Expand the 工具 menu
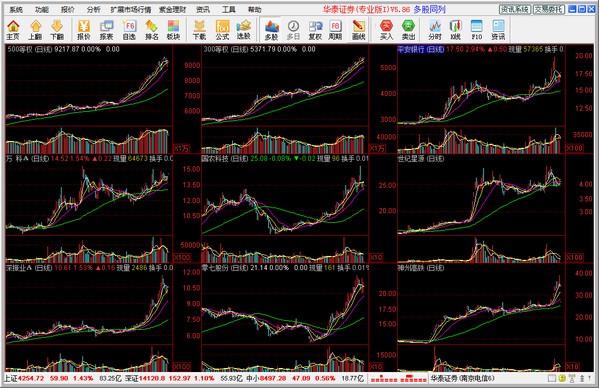 (x=228, y=10)
